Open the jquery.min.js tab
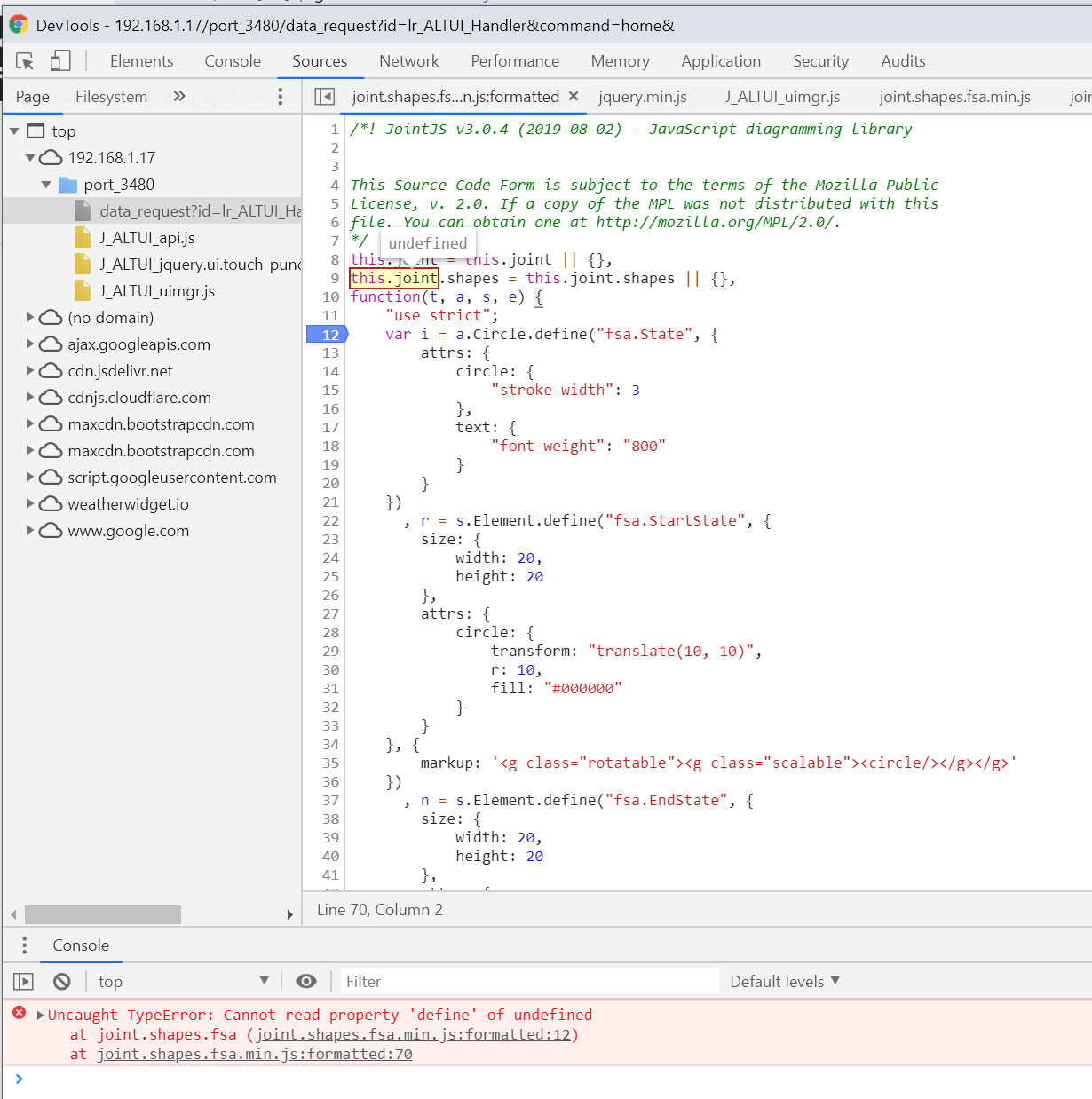The image size is (1092, 1099). (x=642, y=96)
